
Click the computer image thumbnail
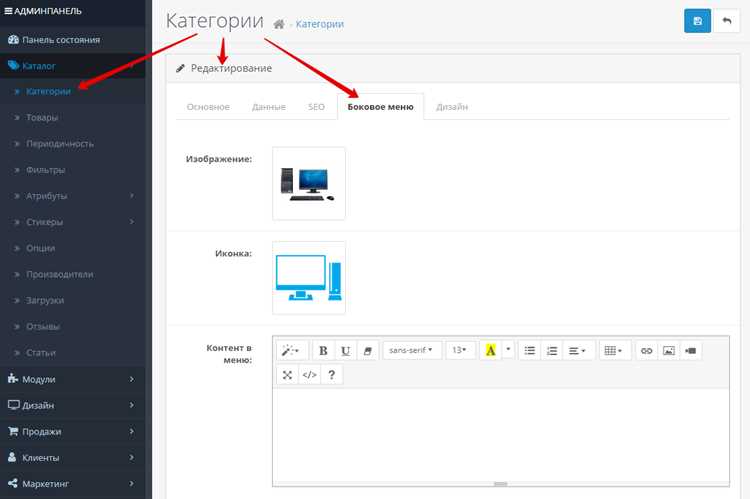(x=309, y=184)
